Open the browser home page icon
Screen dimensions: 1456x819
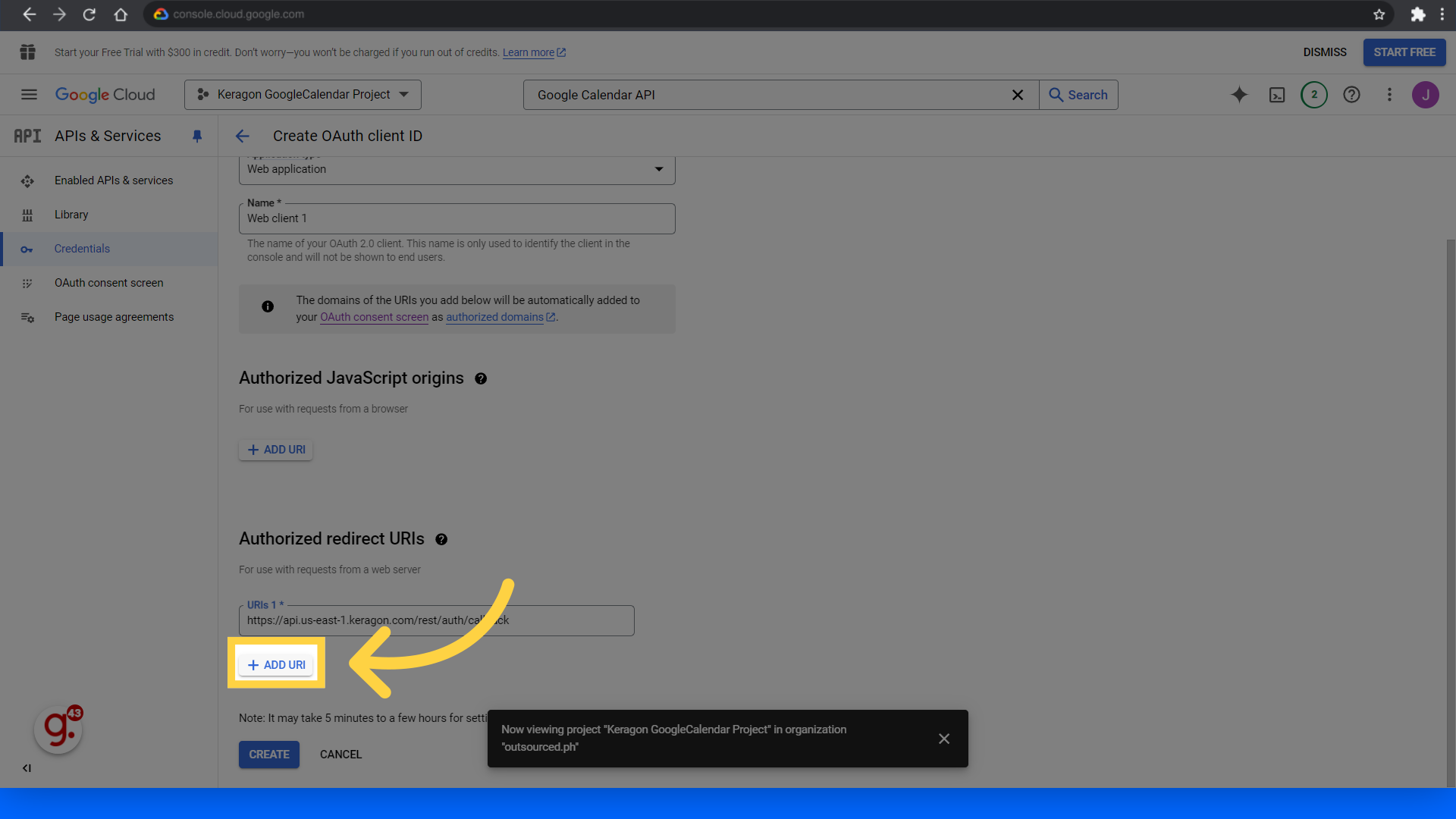coord(120,14)
